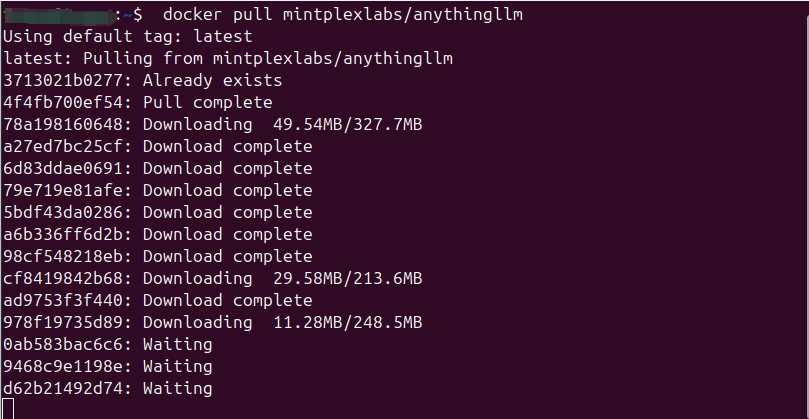
Task: Click the docker pull command text
Action: click(341, 15)
